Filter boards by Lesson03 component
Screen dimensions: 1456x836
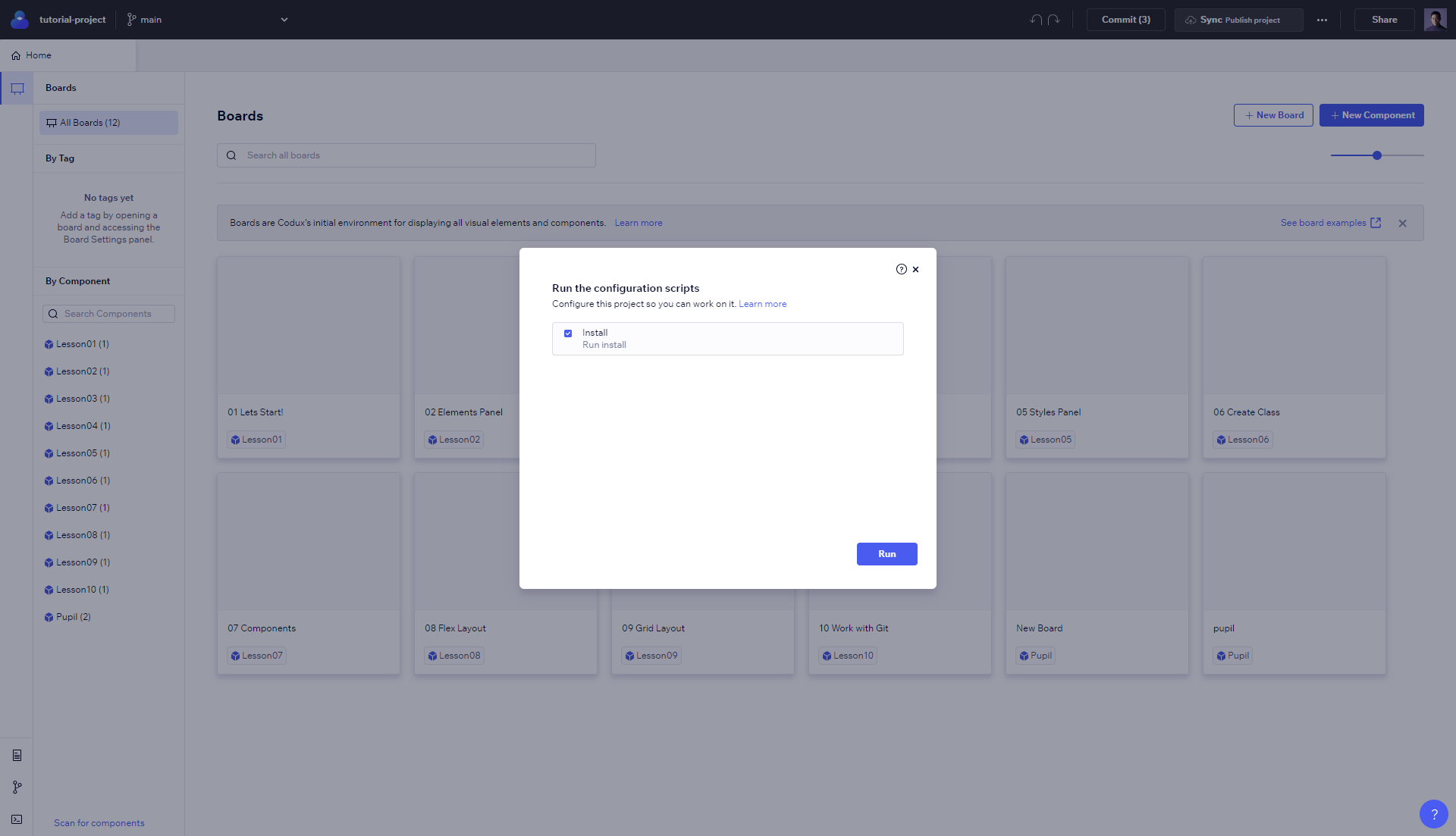pyautogui.click(x=77, y=399)
